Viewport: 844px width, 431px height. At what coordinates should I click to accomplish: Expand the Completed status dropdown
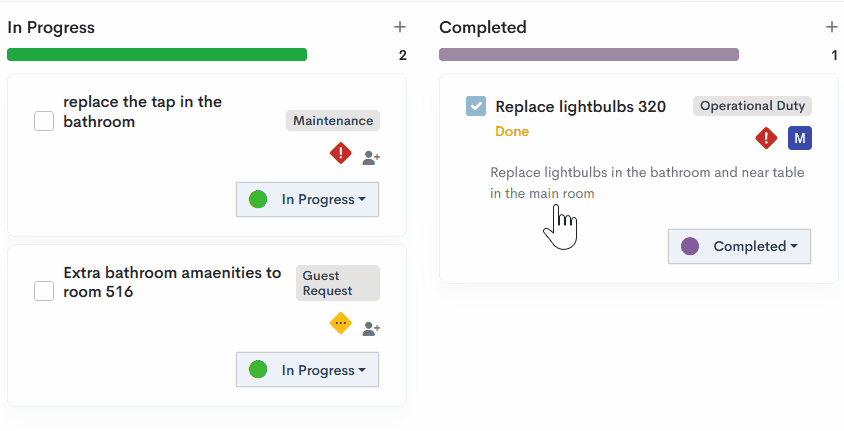point(739,246)
